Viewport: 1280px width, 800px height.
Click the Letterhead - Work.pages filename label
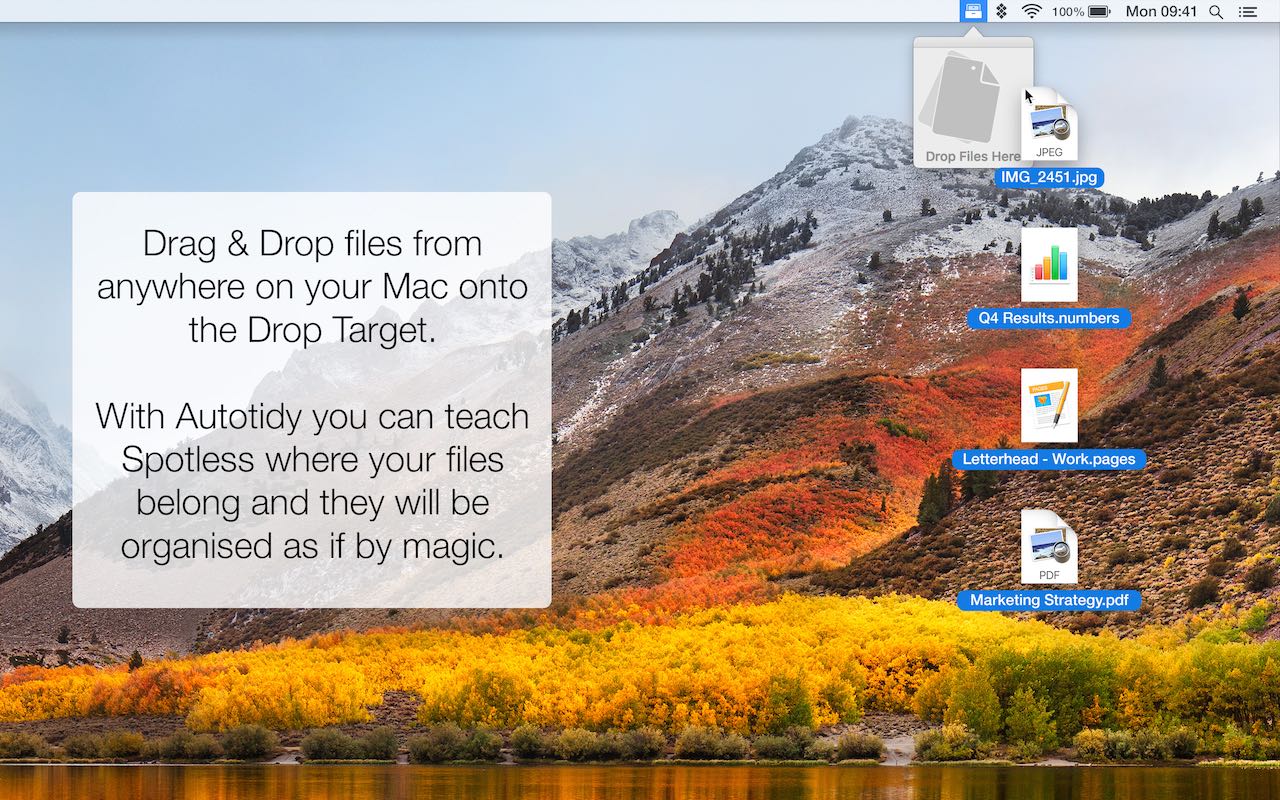(x=1049, y=459)
